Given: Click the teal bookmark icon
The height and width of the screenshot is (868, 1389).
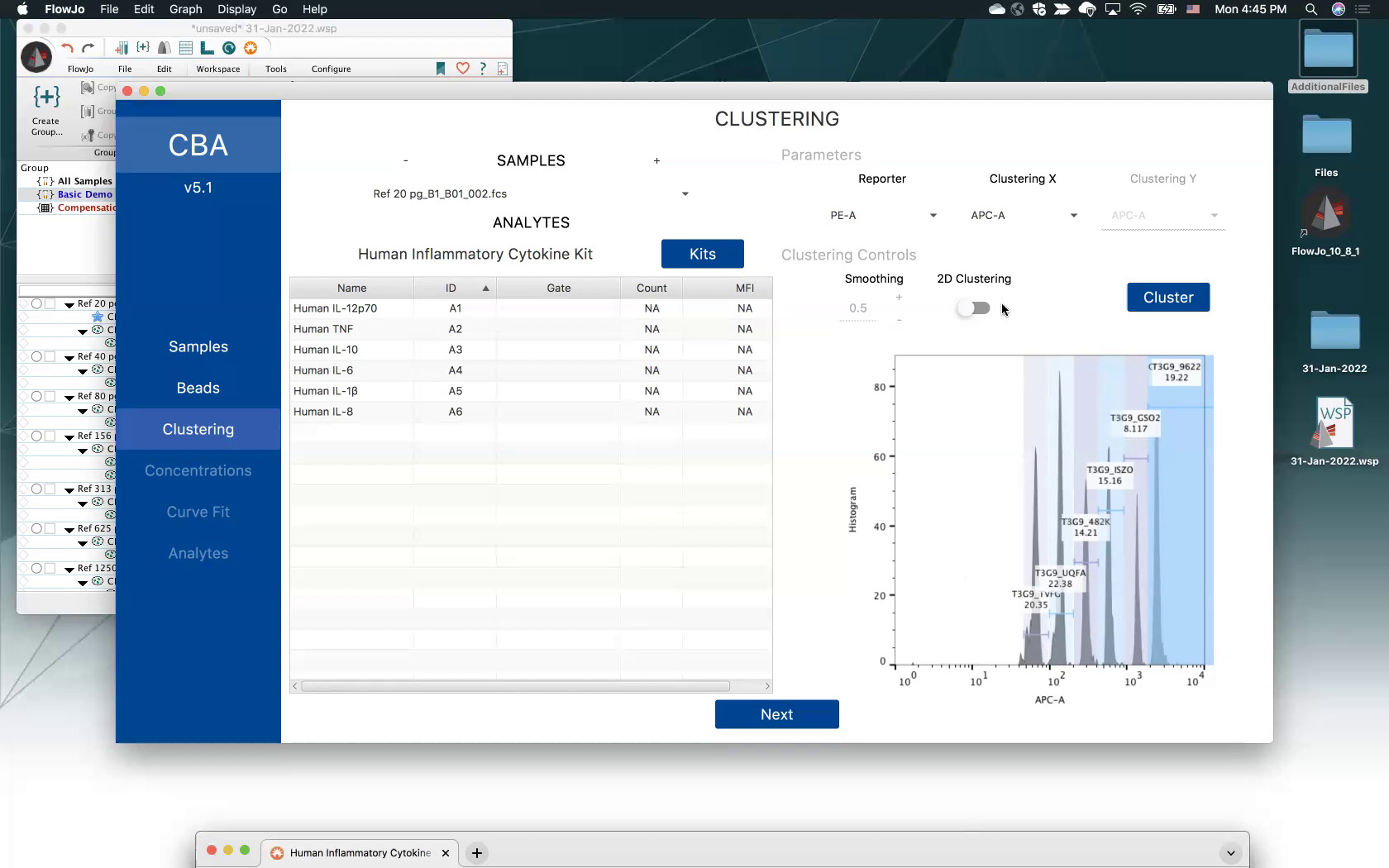Looking at the screenshot, I should point(441,69).
